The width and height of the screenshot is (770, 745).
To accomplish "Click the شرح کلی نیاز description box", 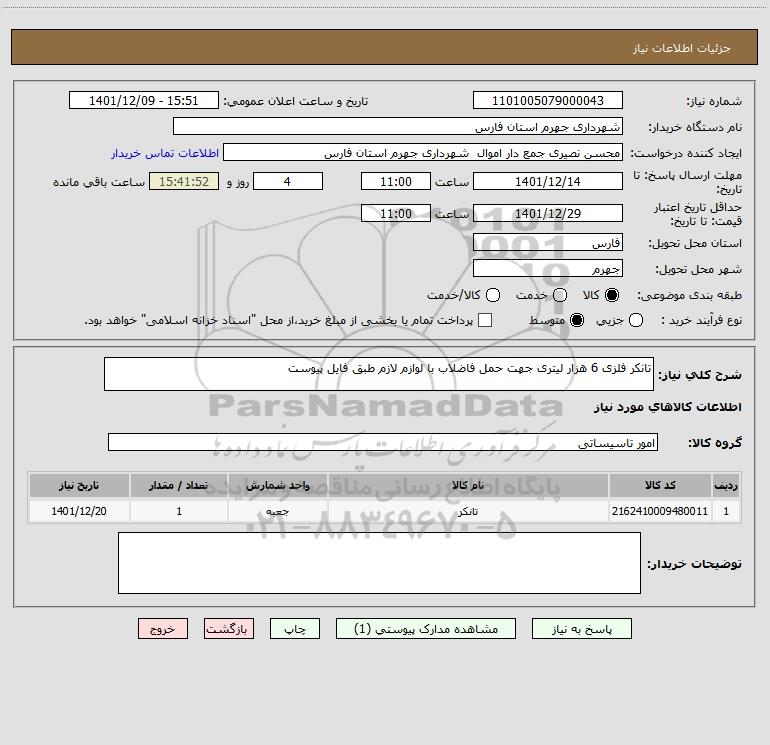I will 379,374.
